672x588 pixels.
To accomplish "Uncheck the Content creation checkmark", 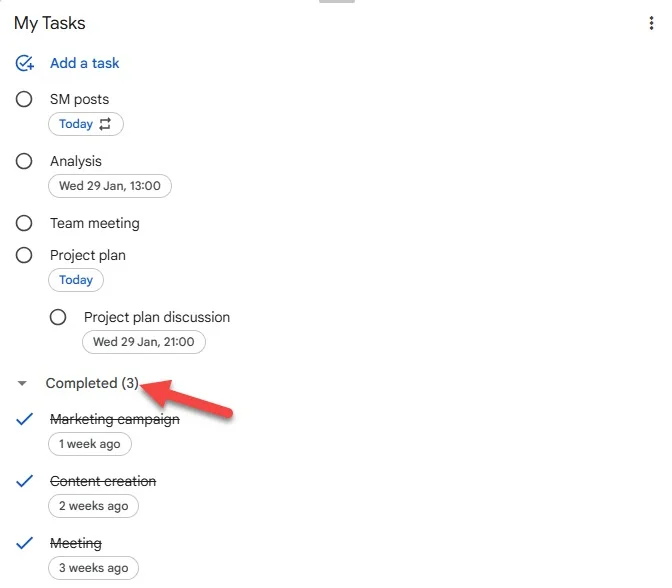I will (24, 481).
